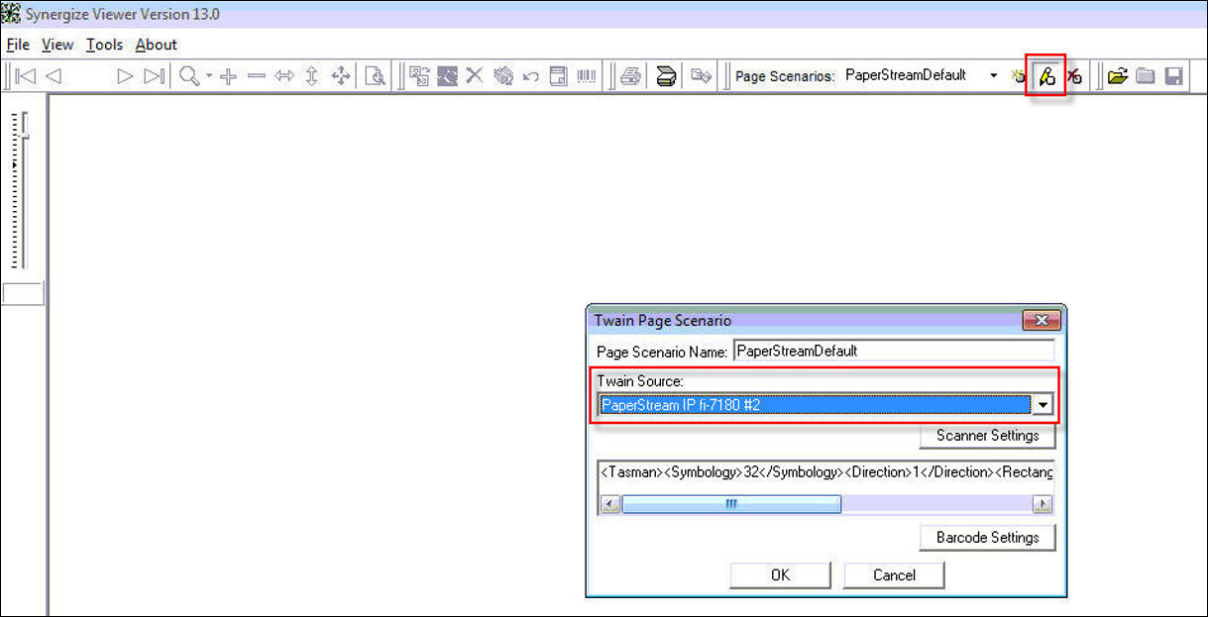Delete the page scenario icon
The width and height of the screenshot is (1208, 617).
tap(1073, 76)
